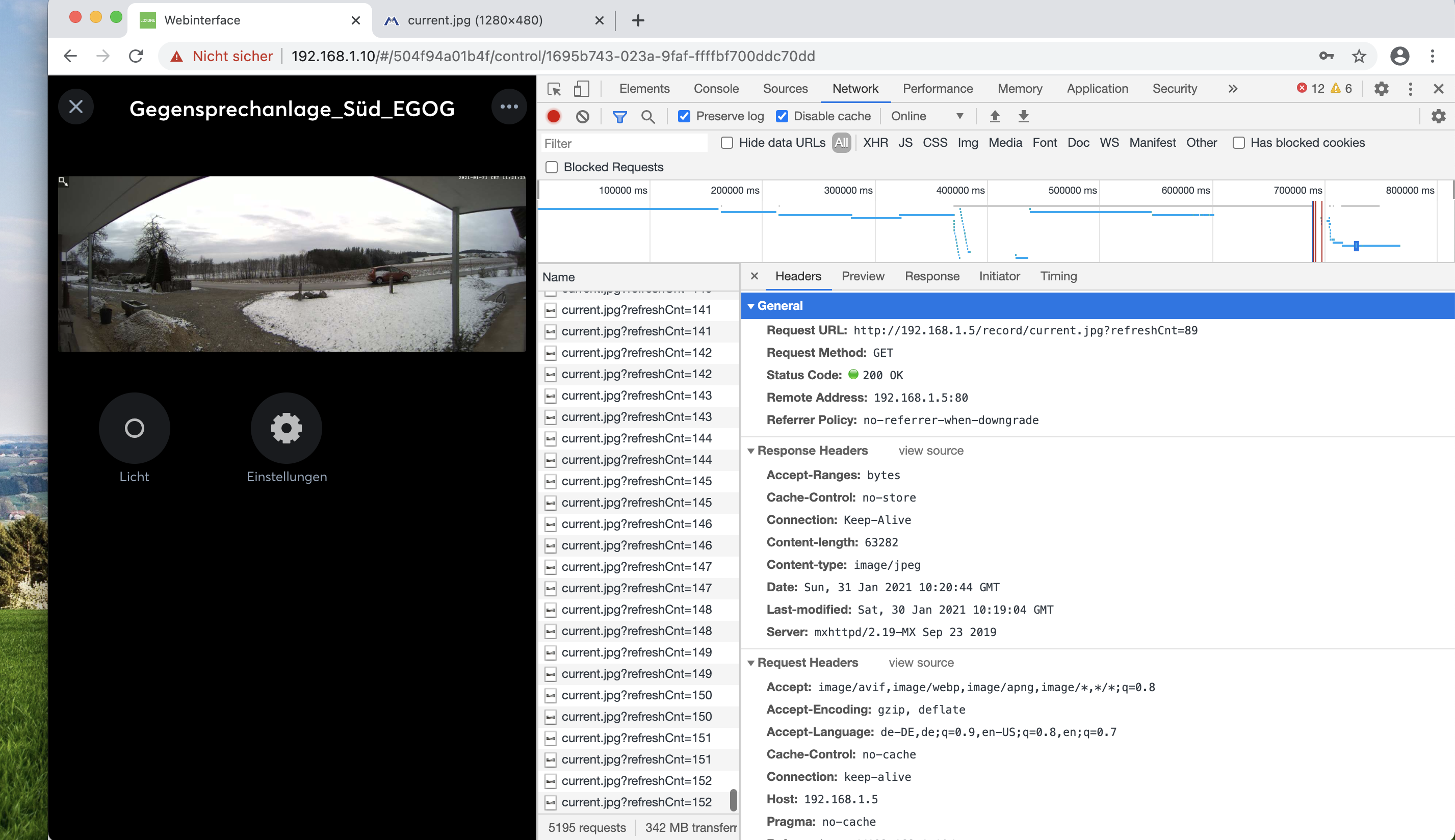Clear the network log
1455x840 pixels.
point(582,117)
